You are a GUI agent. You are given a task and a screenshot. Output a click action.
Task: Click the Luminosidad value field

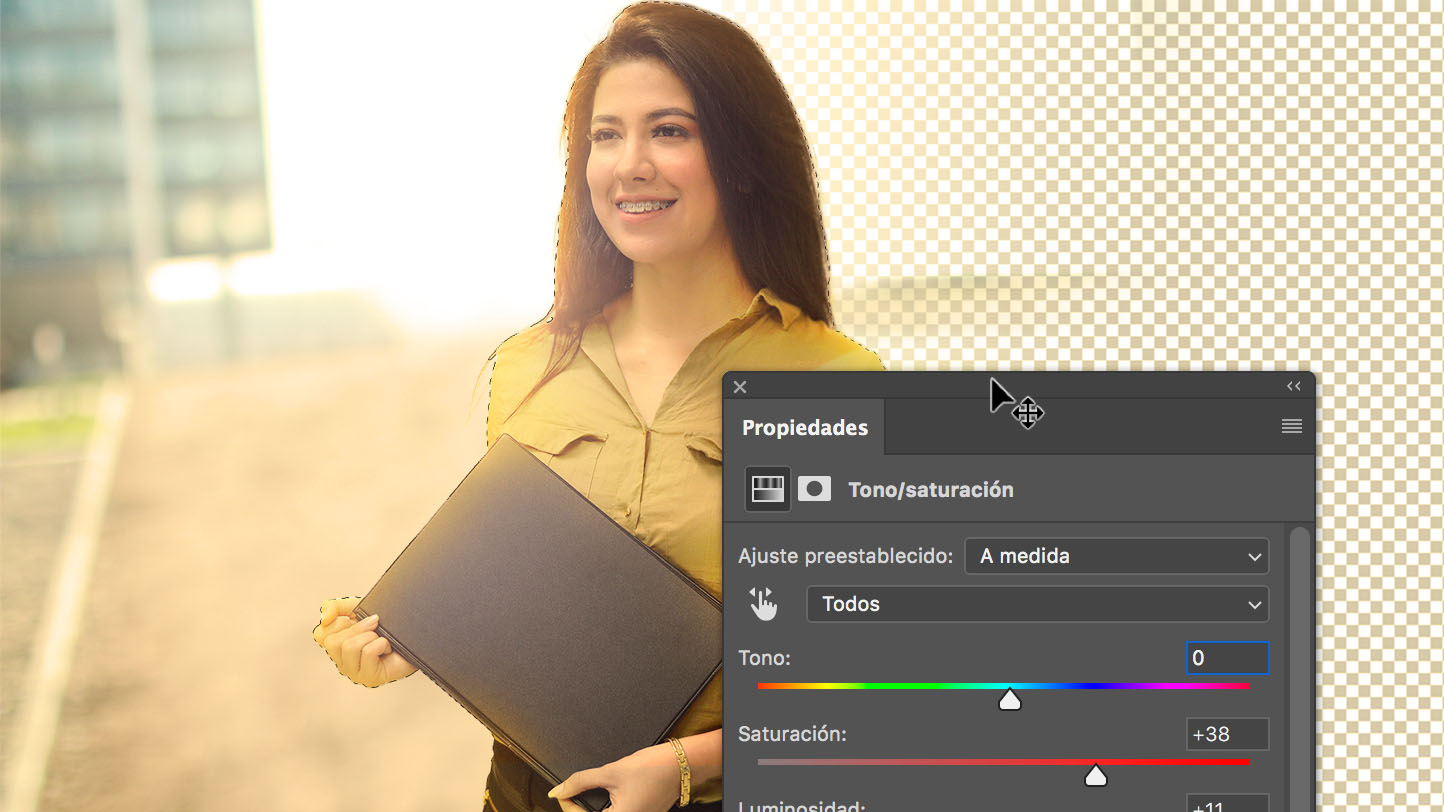coord(1227,805)
